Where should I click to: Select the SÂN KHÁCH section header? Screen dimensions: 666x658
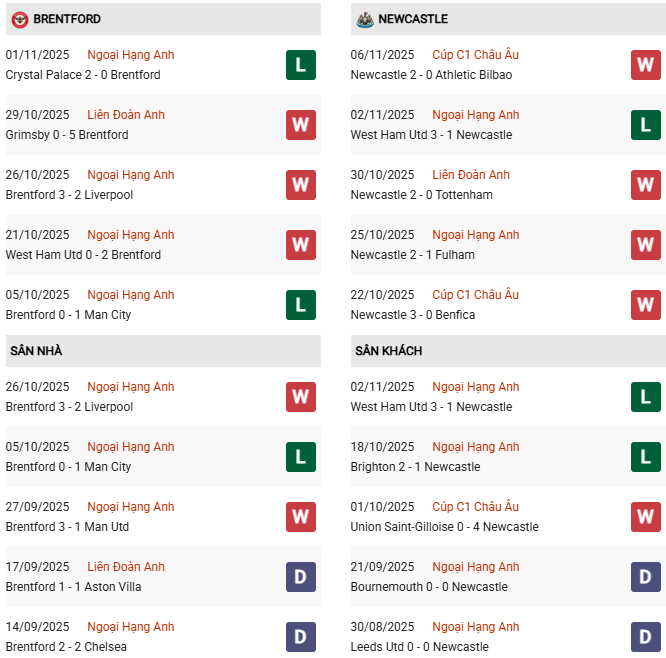point(388,351)
